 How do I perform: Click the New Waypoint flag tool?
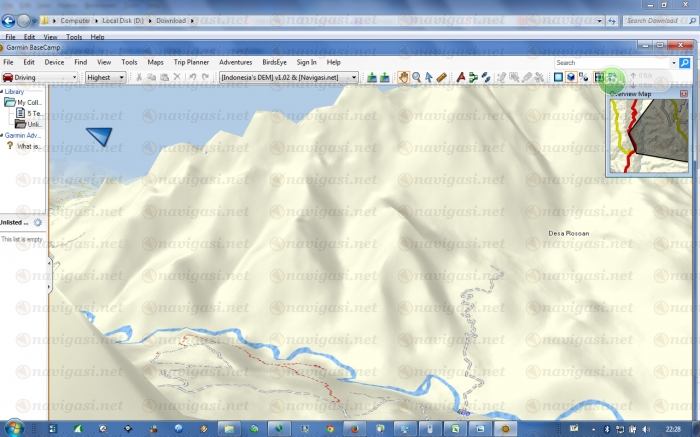click(461, 77)
